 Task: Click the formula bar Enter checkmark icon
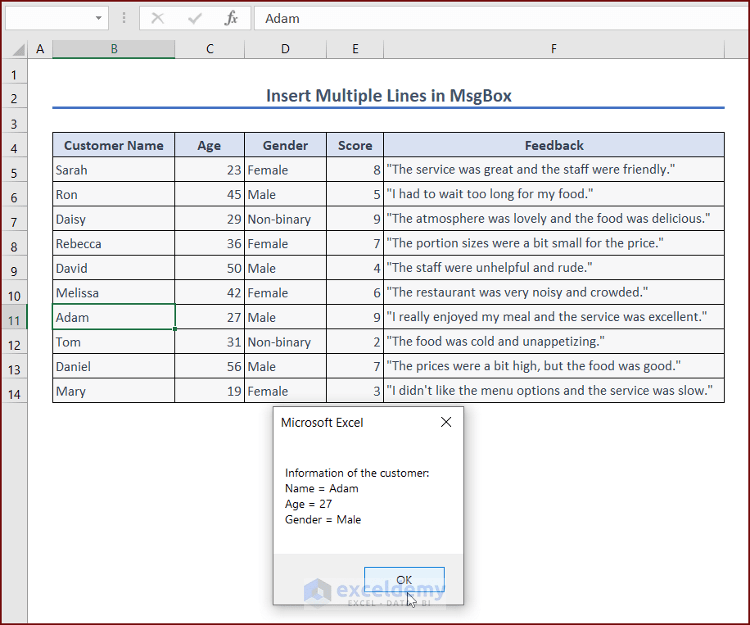click(195, 19)
